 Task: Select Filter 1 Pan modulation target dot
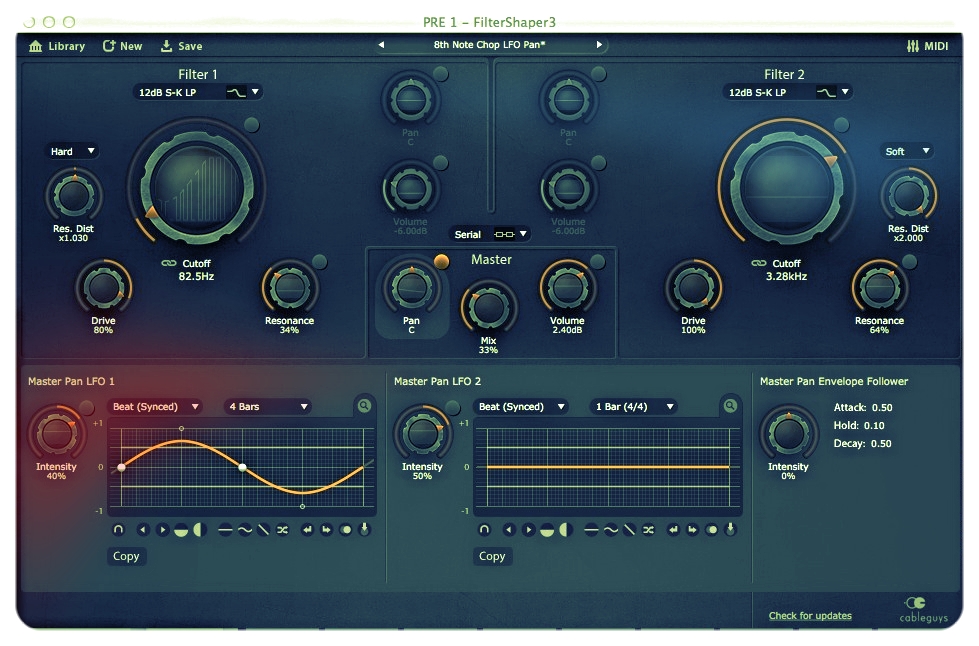click(441, 74)
